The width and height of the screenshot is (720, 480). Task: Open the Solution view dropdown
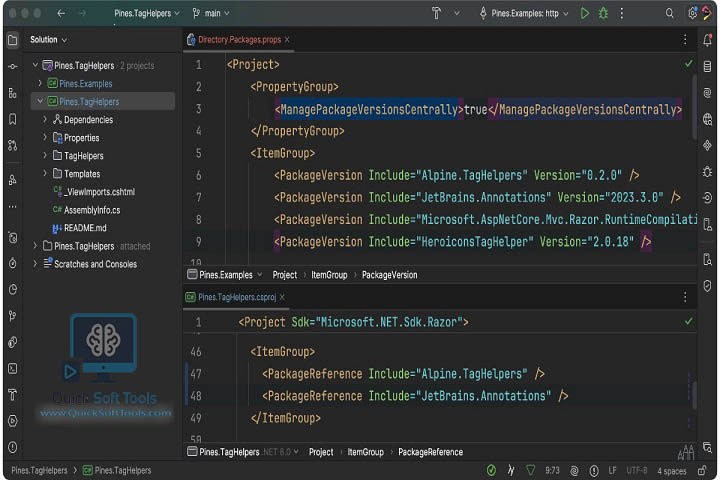pos(48,40)
